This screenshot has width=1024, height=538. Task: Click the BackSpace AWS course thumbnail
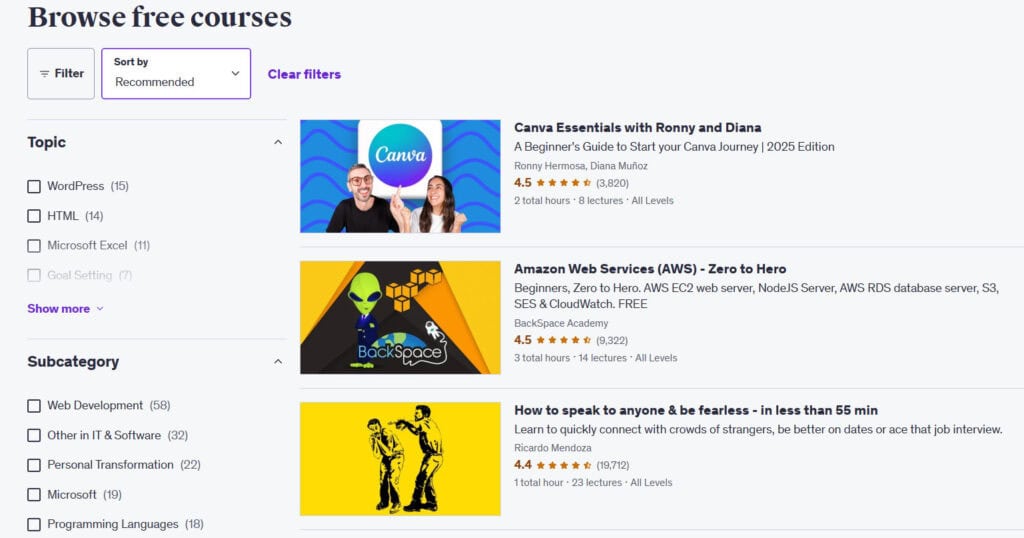point(400,318)
